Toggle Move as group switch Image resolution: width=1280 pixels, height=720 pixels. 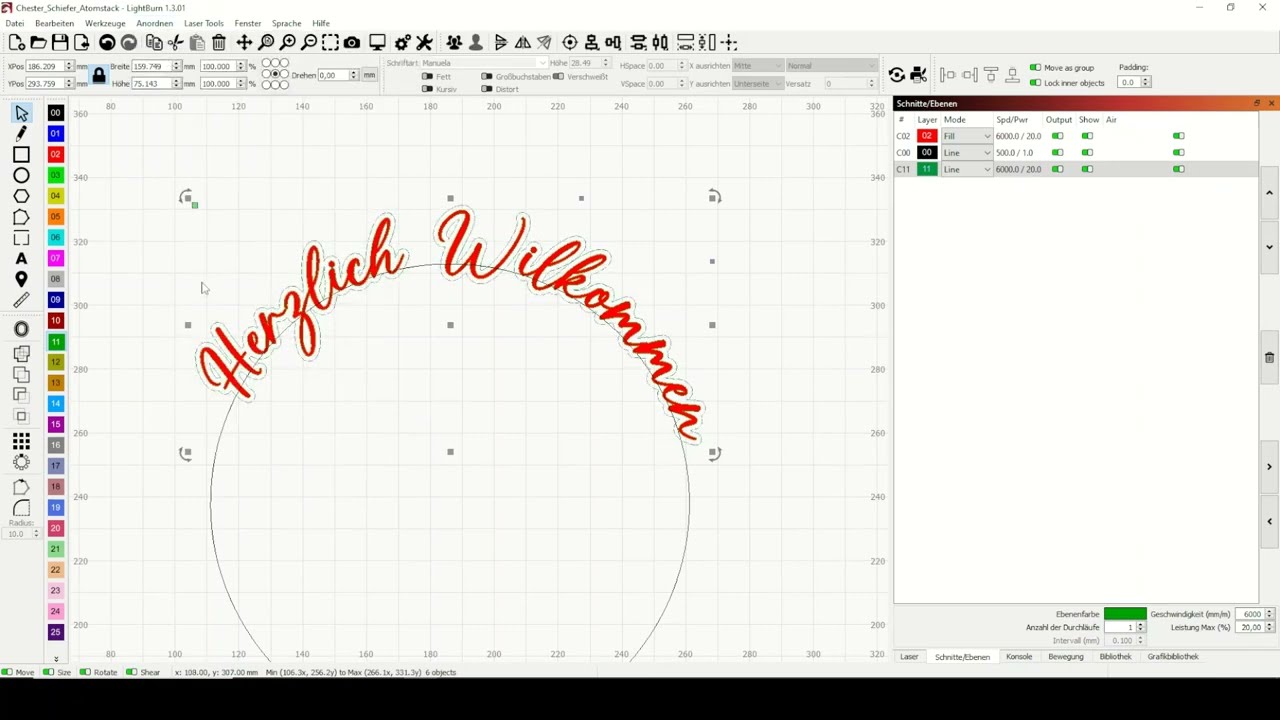point(1035,68)
